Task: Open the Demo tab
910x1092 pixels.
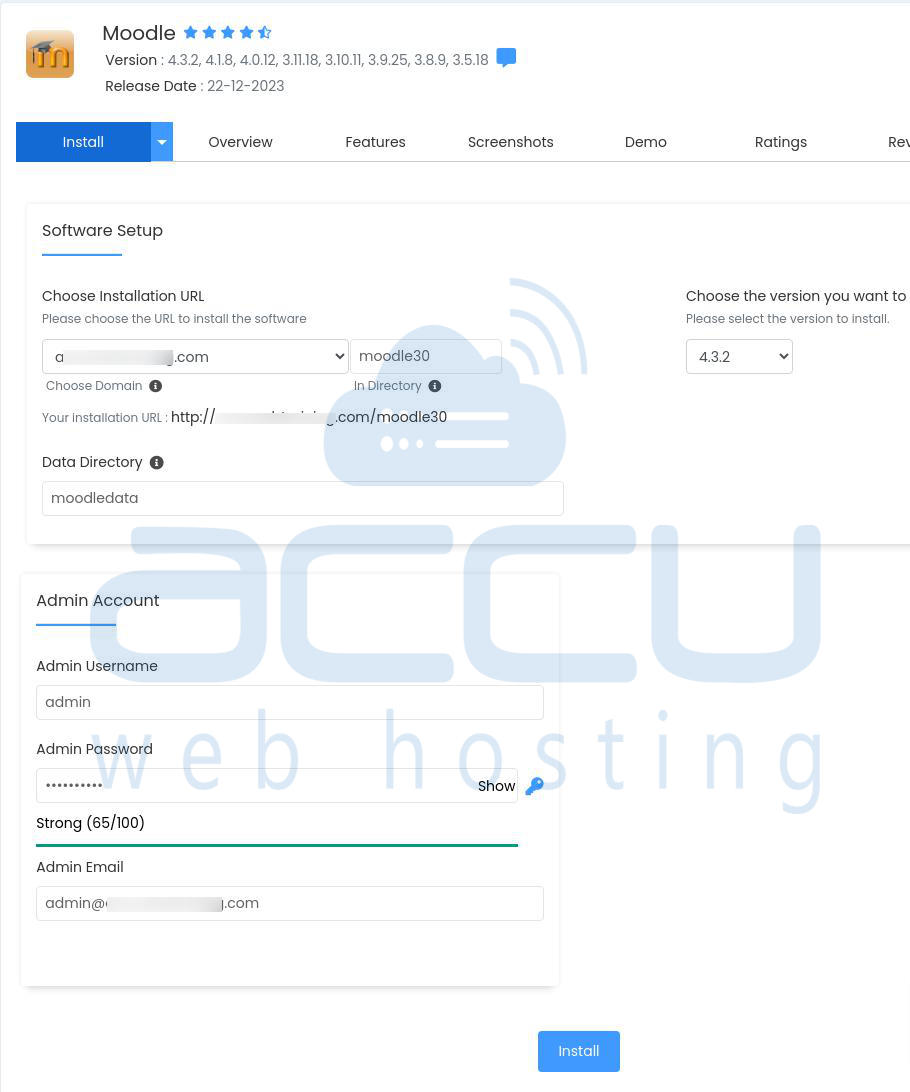Action: tap(645, 142)
